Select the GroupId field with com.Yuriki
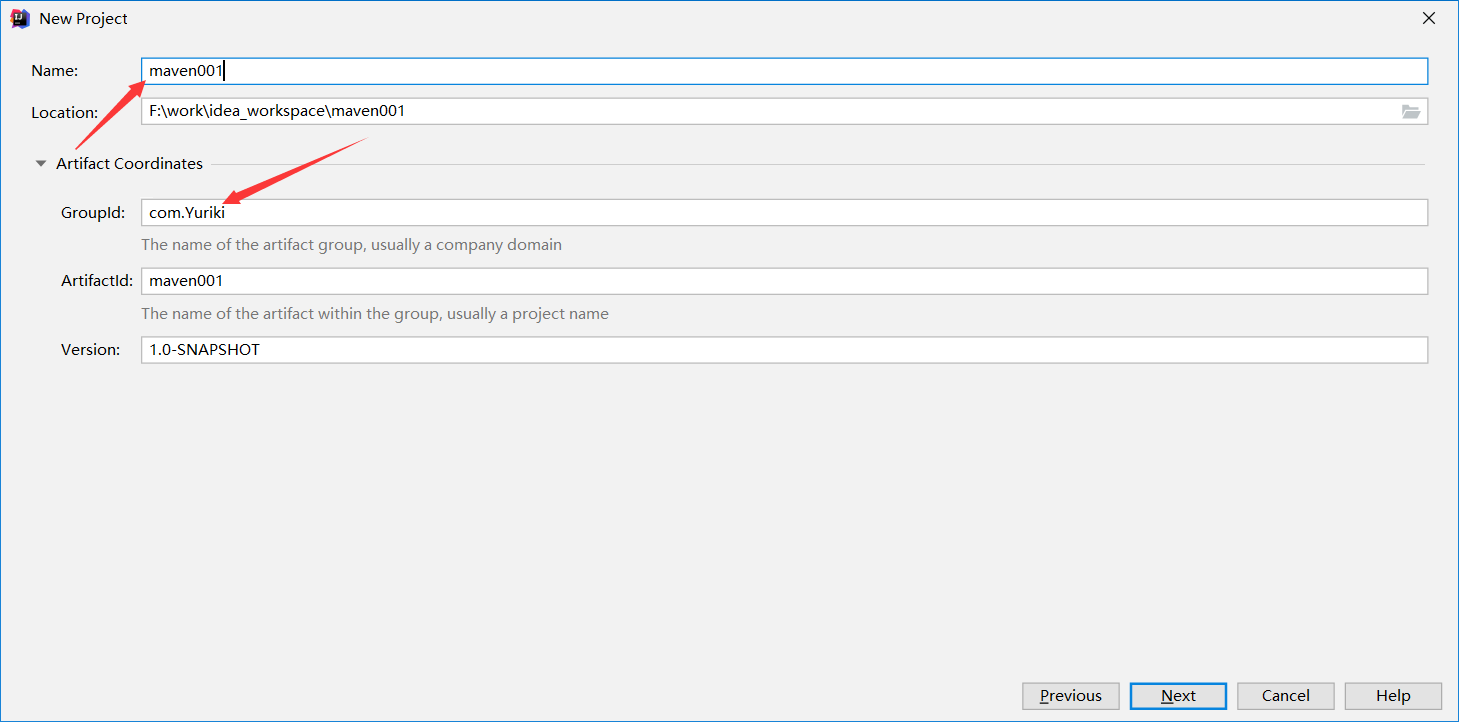 tap(784, 213)
